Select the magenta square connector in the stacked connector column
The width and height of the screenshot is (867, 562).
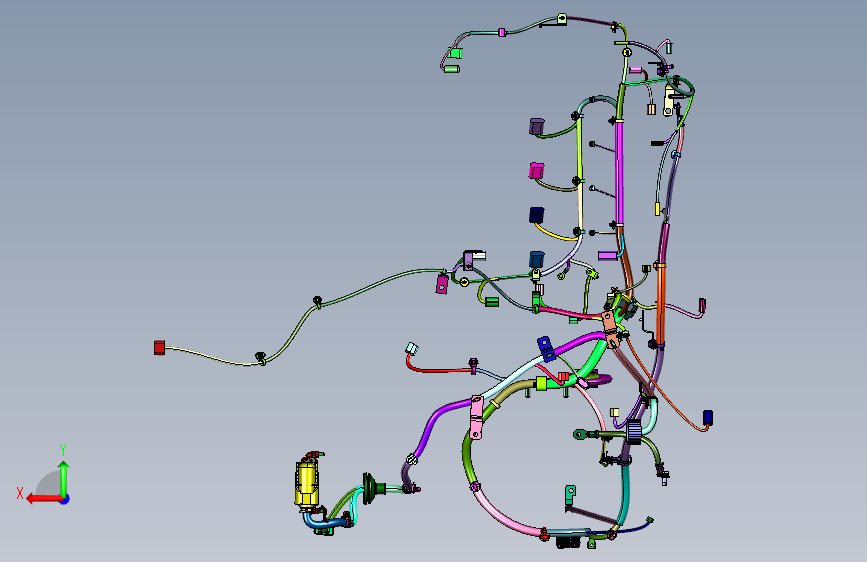point(536,170)
